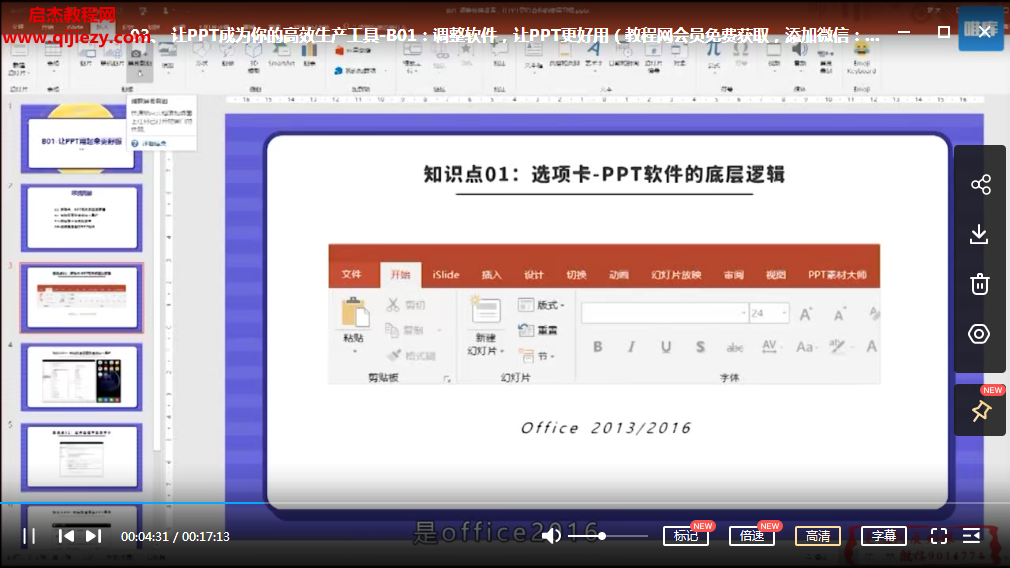
Task: Toggle text Shadow S in the font group
Action: click(x=700, y=347)
